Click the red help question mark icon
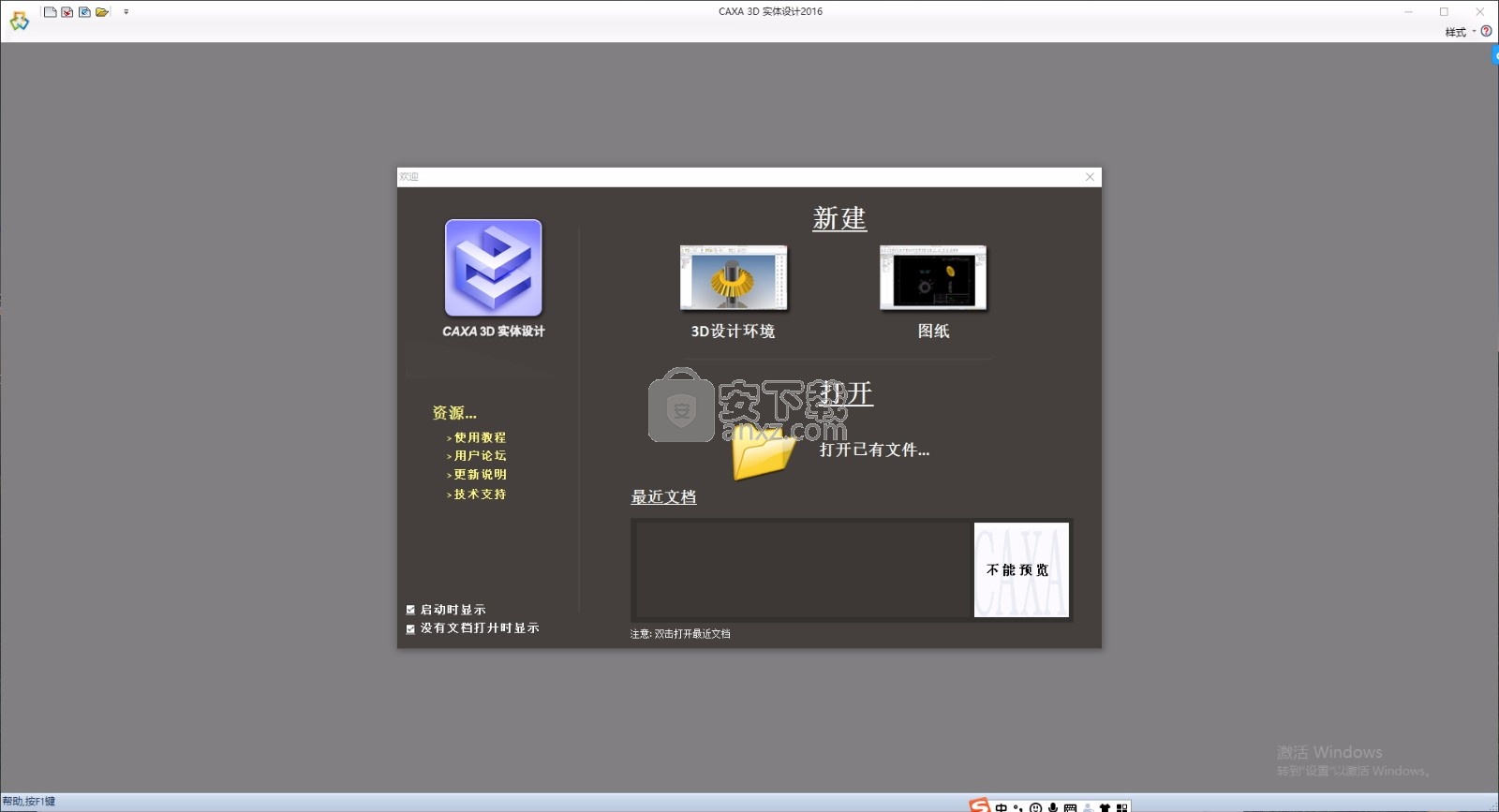Screen dimensions: 1499x812 click(1486, 31)
